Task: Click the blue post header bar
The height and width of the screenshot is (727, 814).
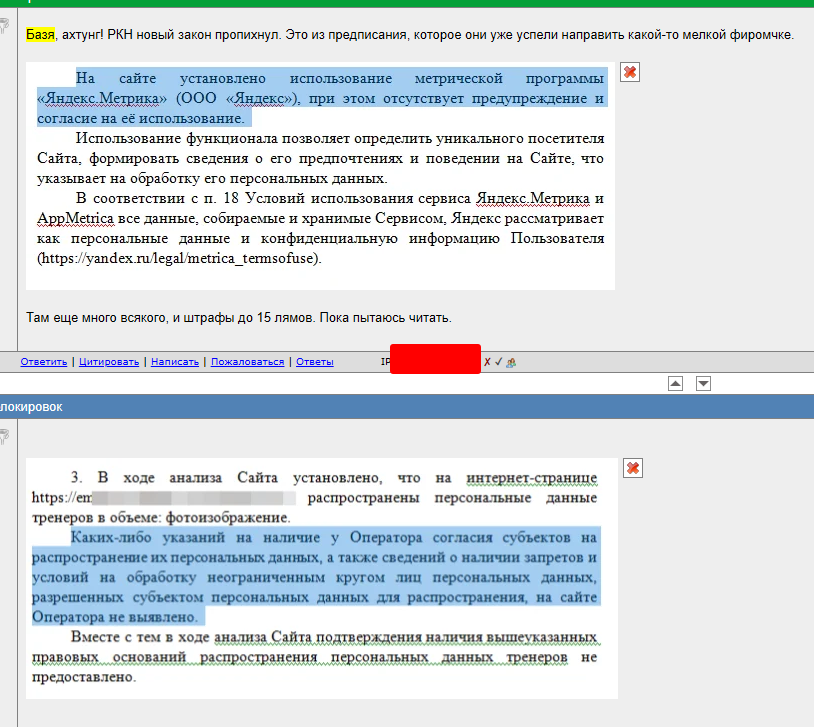Action: point(407,407)
